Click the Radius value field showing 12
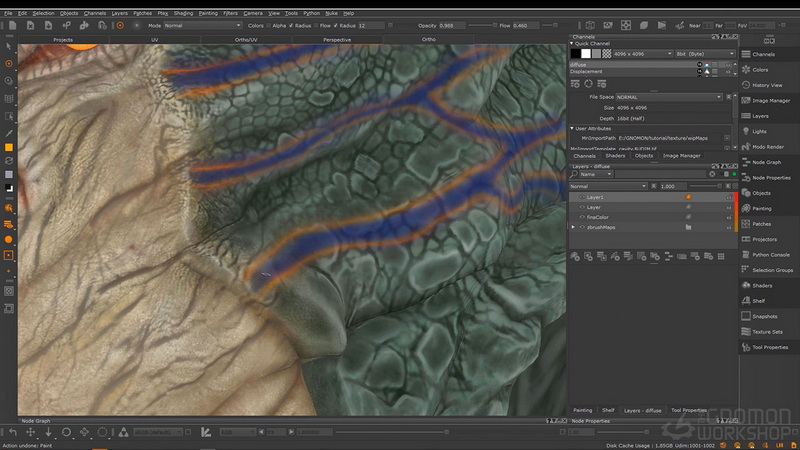 click(x=371, y=26)
